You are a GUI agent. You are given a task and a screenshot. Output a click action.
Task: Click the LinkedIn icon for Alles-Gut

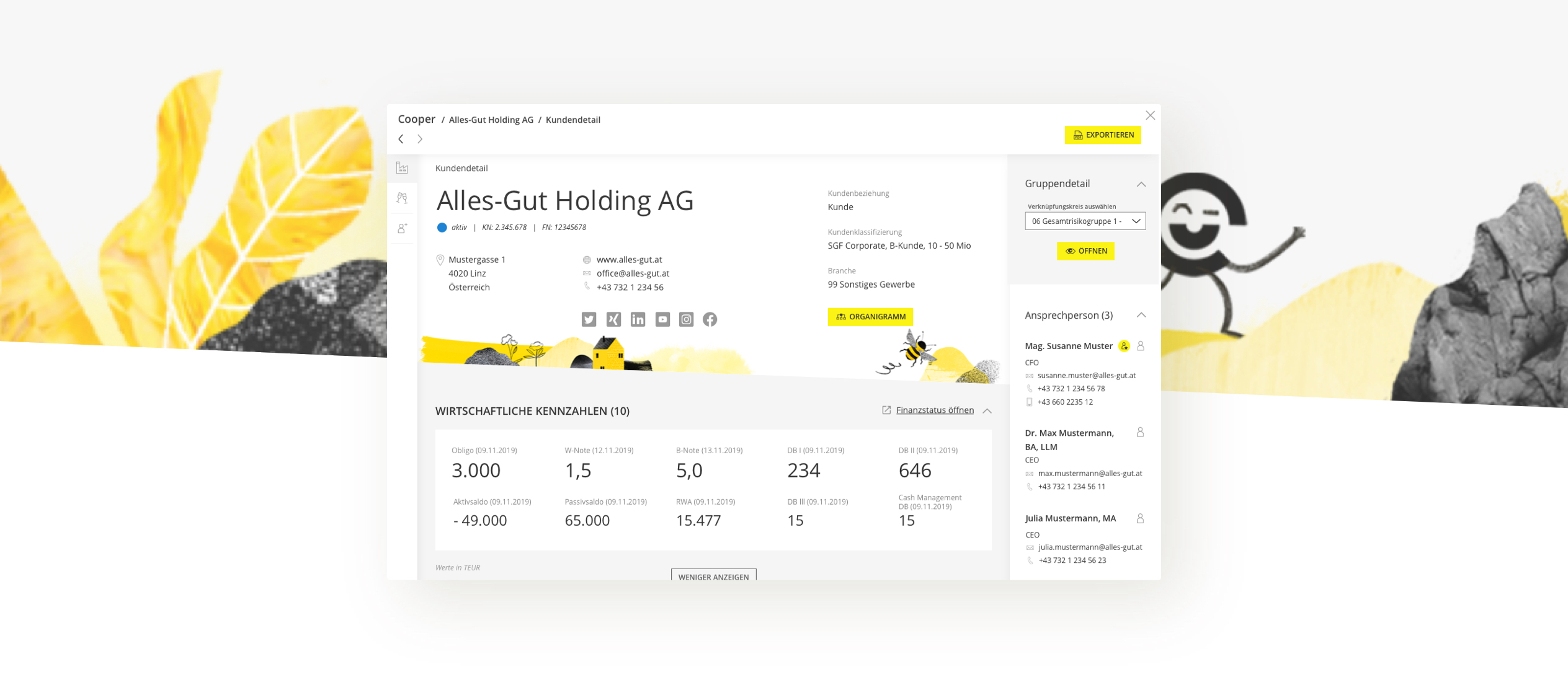[x=638, y=319]
